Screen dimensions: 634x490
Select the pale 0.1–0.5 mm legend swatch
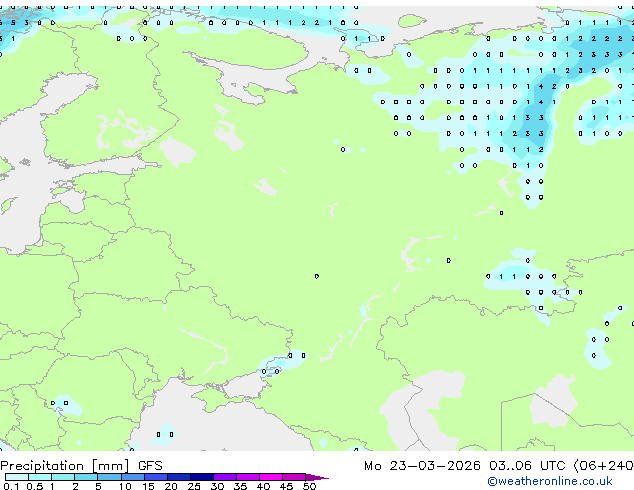point(17,477)
